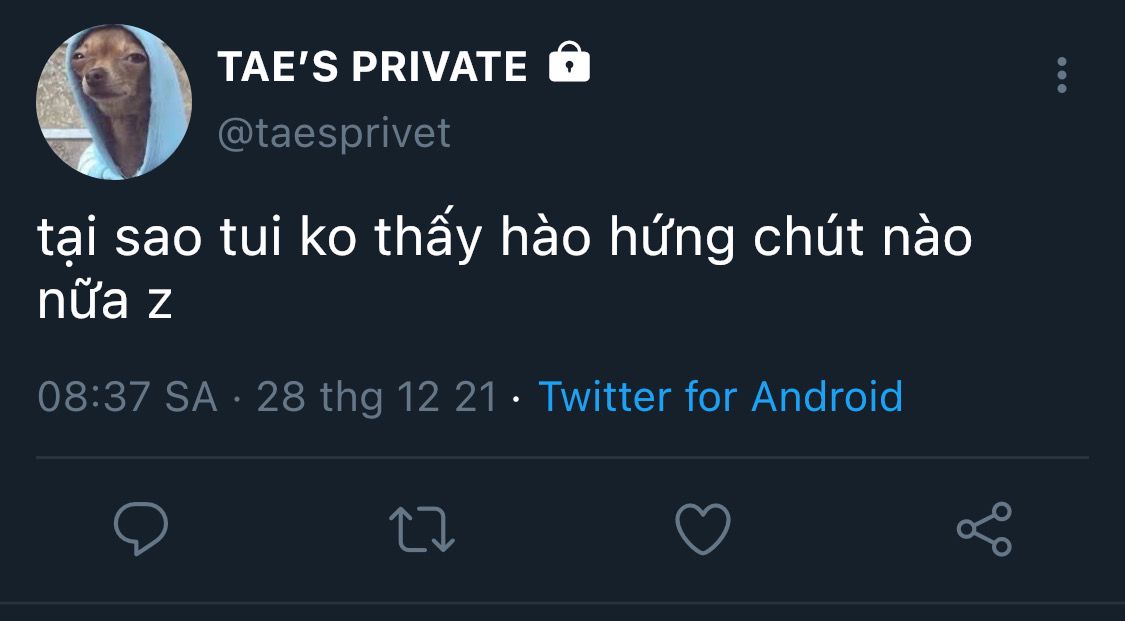Click the words "chút nào" in the tweet
The image size is (1125, 621).
point(863,241)
